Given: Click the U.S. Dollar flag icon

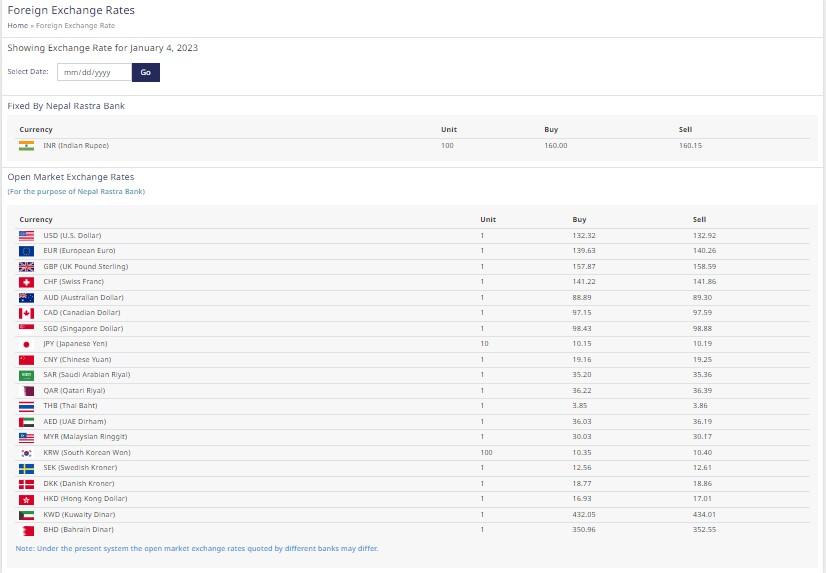Looking at the screenshot, I should (26, 235).
